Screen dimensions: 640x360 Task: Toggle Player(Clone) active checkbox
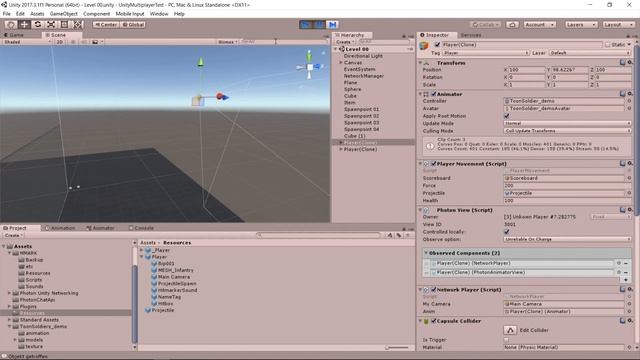(x=438, y=44)
